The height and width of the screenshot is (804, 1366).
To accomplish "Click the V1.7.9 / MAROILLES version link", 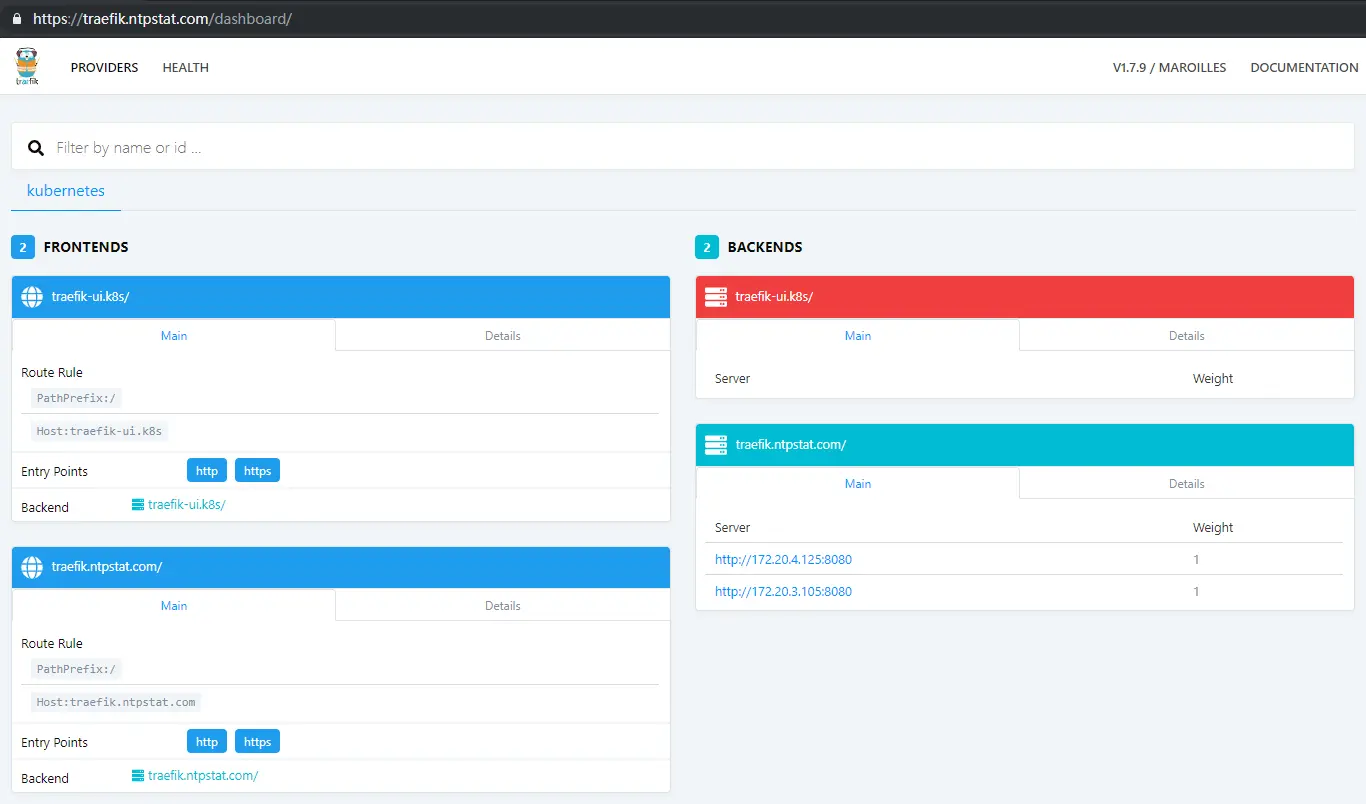I will 1169,67.
